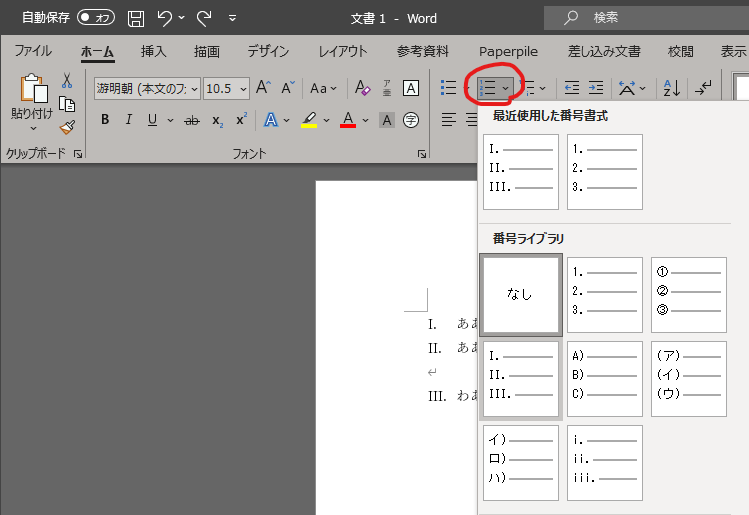The height and width of the screenshot is (515, 749).
Task: Open the Quick Access Toolbar customize arrow
Action: pyautogui.click(x=233, y=18)
